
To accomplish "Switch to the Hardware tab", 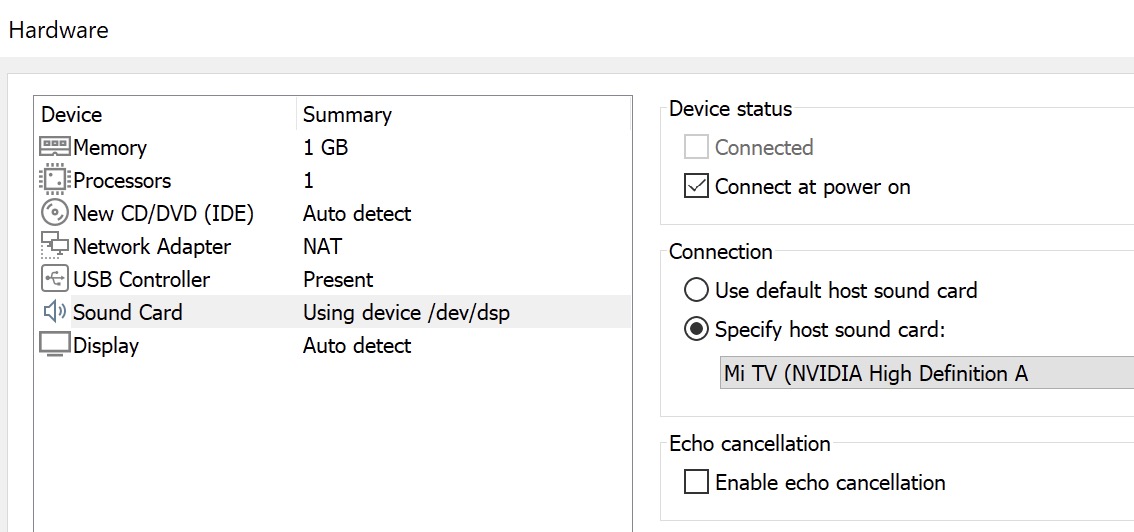I will (x=58, y=30).
